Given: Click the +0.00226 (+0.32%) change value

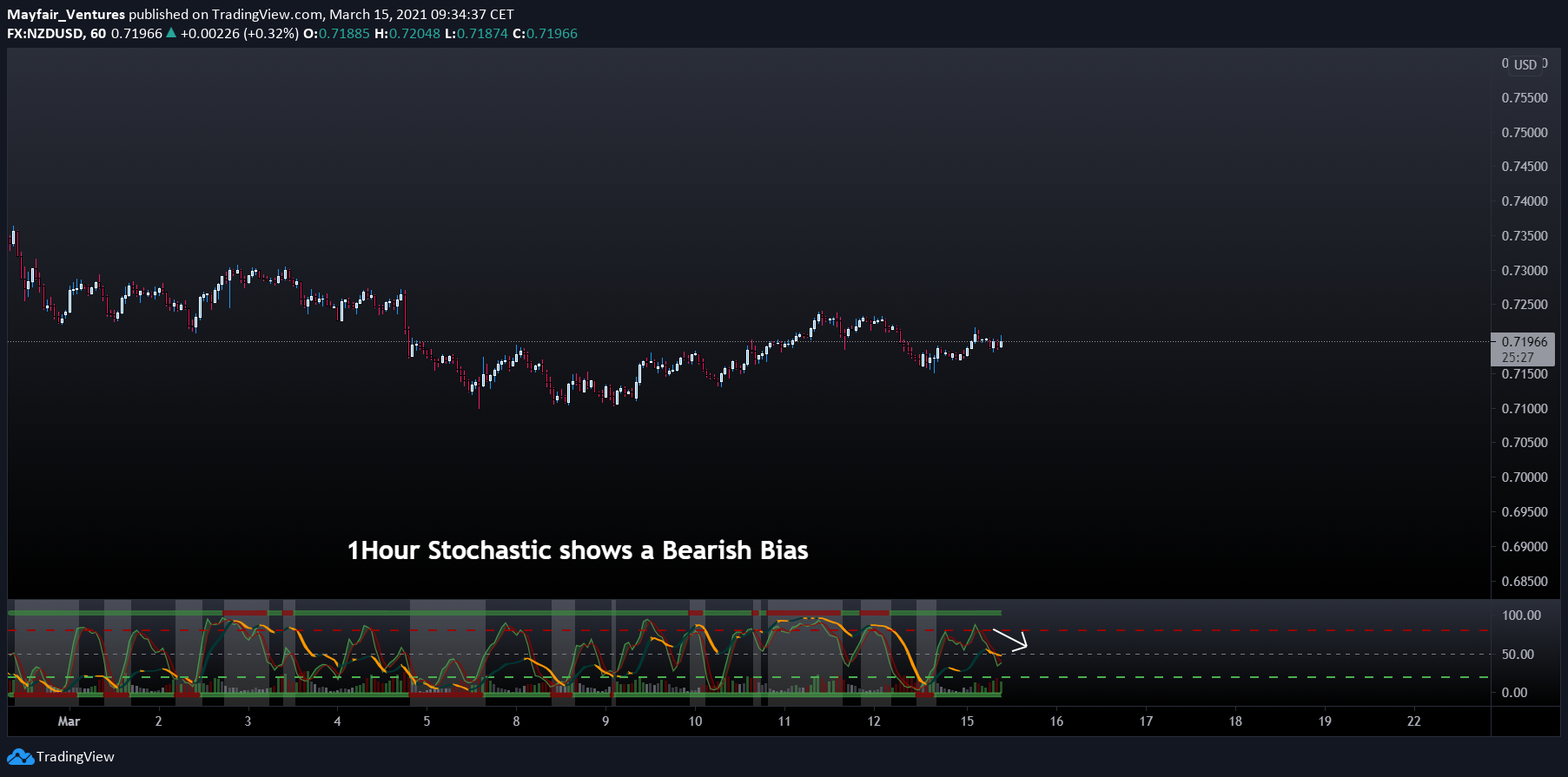Looking at the screenshot, I should point(239,34).
